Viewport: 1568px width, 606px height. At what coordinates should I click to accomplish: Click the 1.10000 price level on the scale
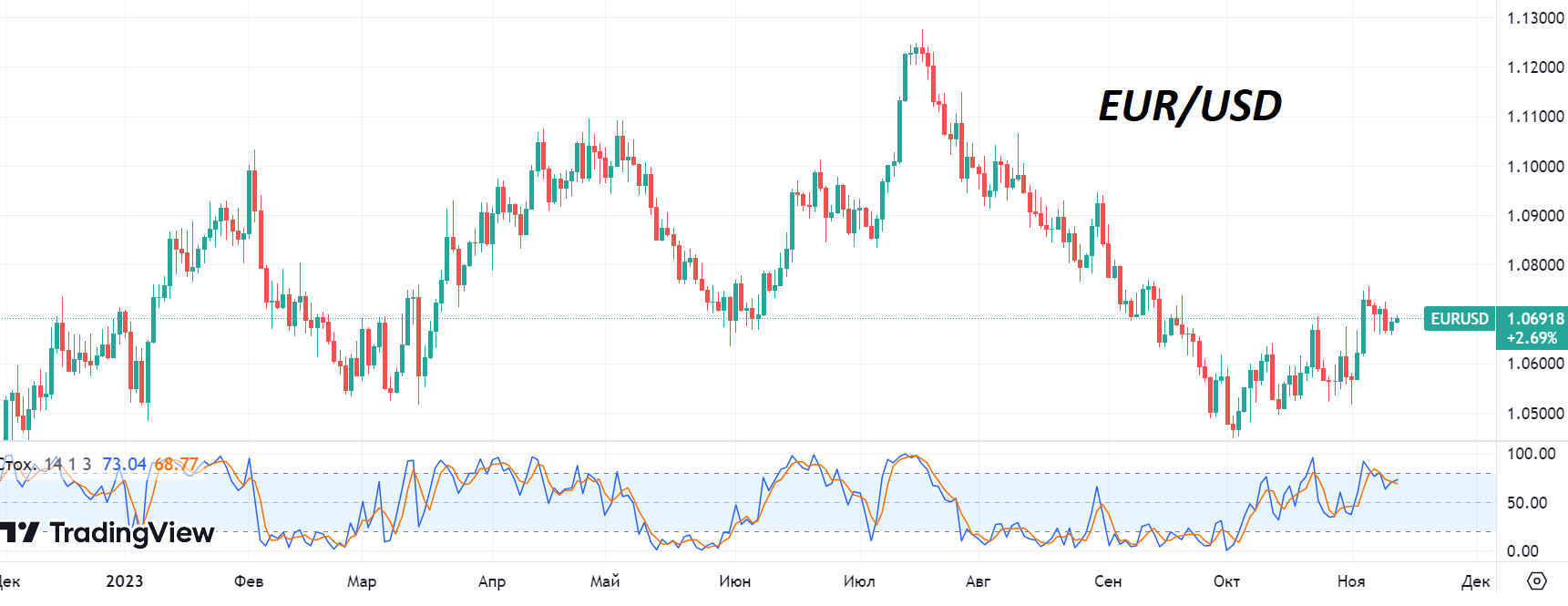[x=1535, y=167]
